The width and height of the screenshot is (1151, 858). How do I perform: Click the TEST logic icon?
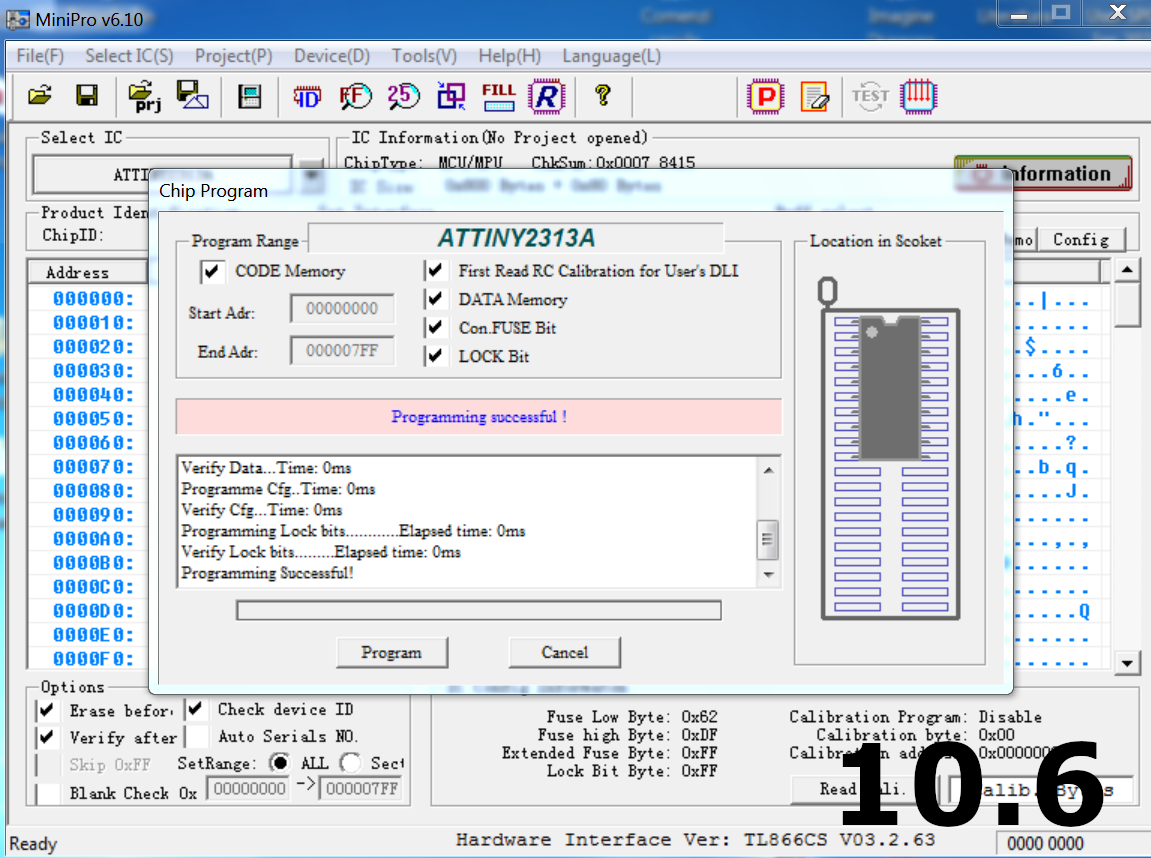[870, 96]
